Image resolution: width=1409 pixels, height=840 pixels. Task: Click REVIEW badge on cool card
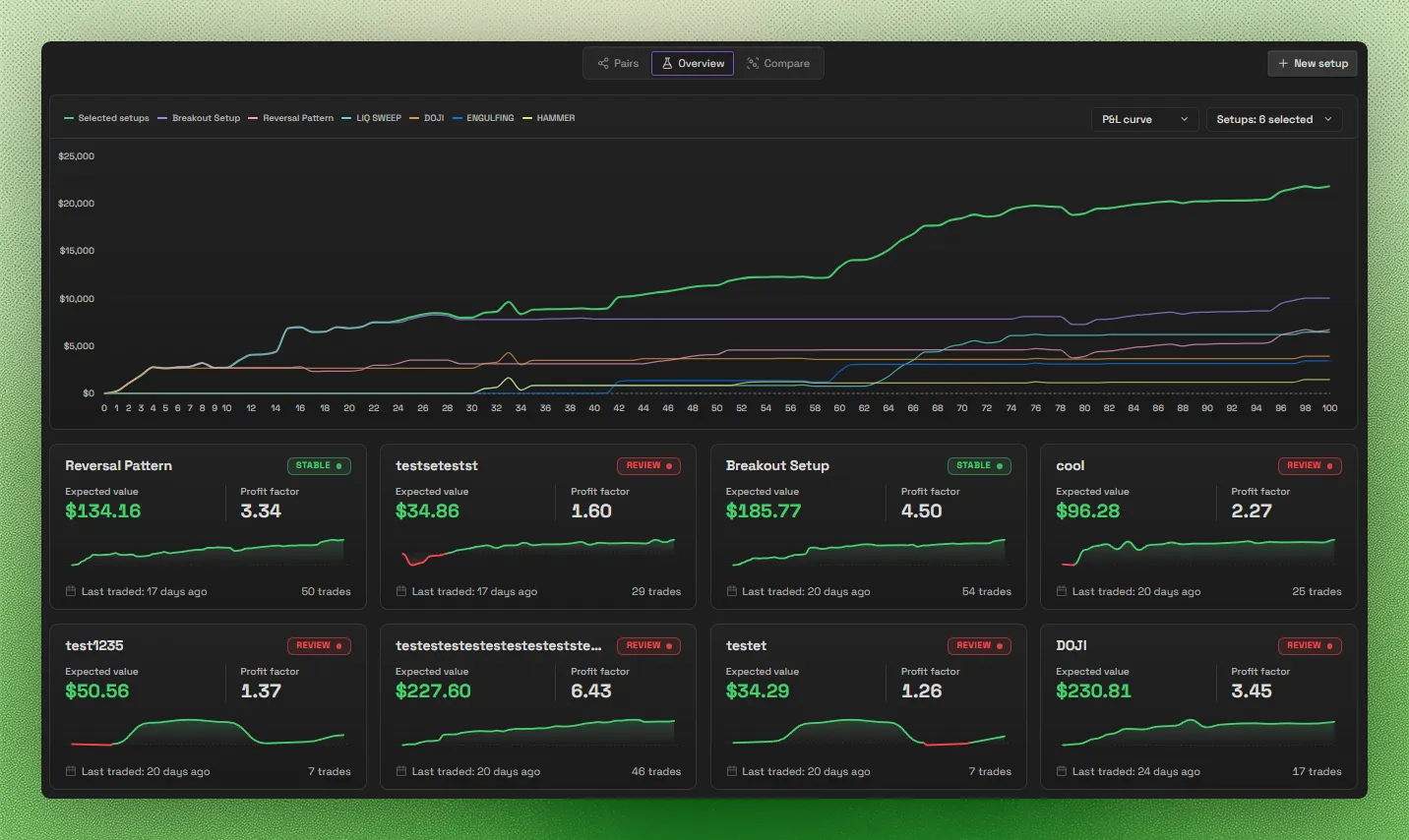[x=1310, y=465]
